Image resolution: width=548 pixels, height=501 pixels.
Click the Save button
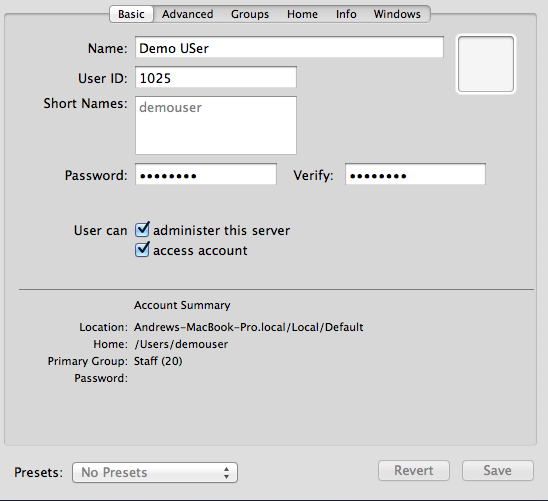tap(498, 470)
